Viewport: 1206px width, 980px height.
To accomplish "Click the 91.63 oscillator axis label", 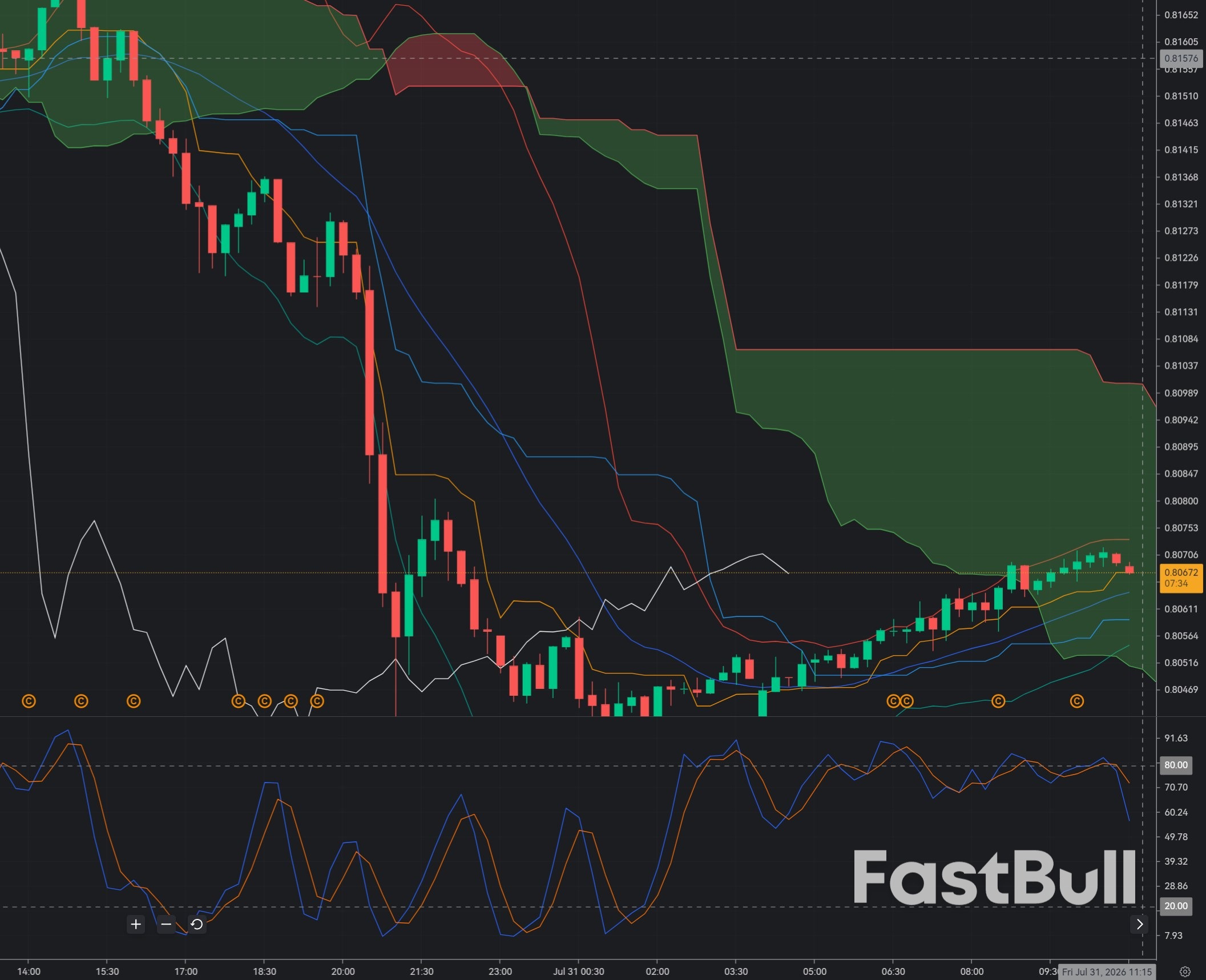I will click(1176, 738).
